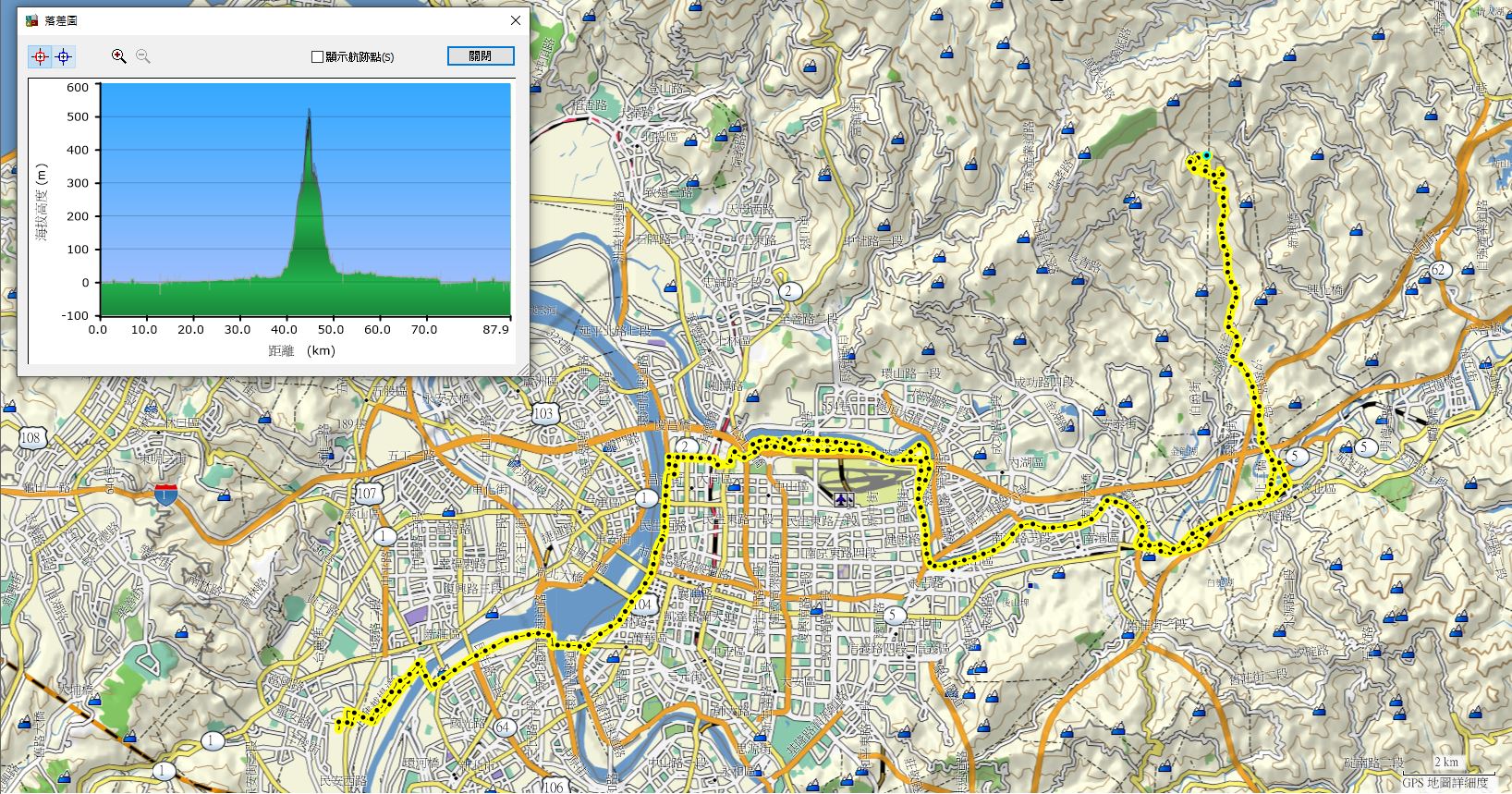This screenshot has height=794, width=1512.
Task: Click the route 106 highway shield
Action: [552, 786]
